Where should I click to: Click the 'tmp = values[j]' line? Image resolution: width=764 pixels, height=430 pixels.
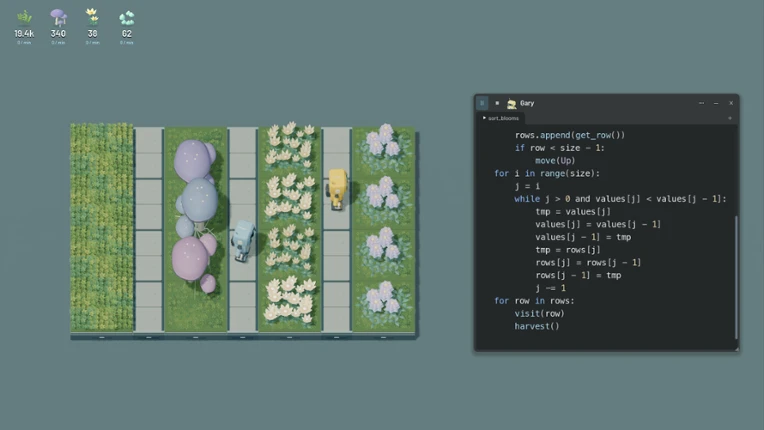(573, 211)
